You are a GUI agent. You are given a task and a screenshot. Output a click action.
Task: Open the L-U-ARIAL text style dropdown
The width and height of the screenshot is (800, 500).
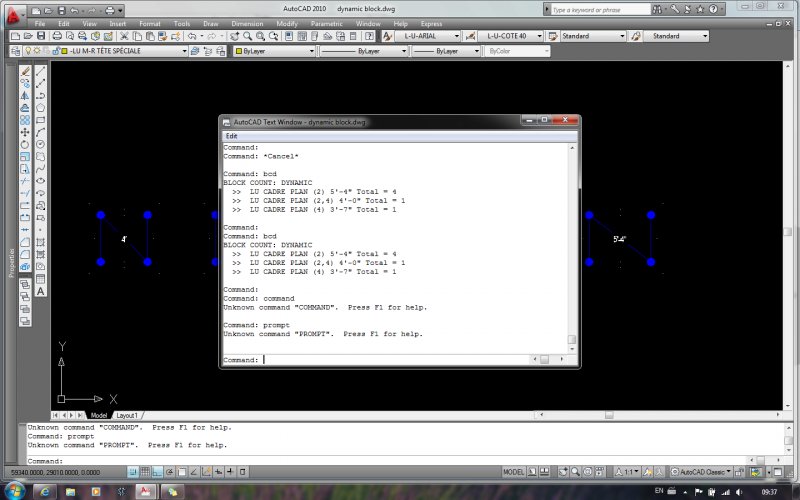[x=428, y=36]
